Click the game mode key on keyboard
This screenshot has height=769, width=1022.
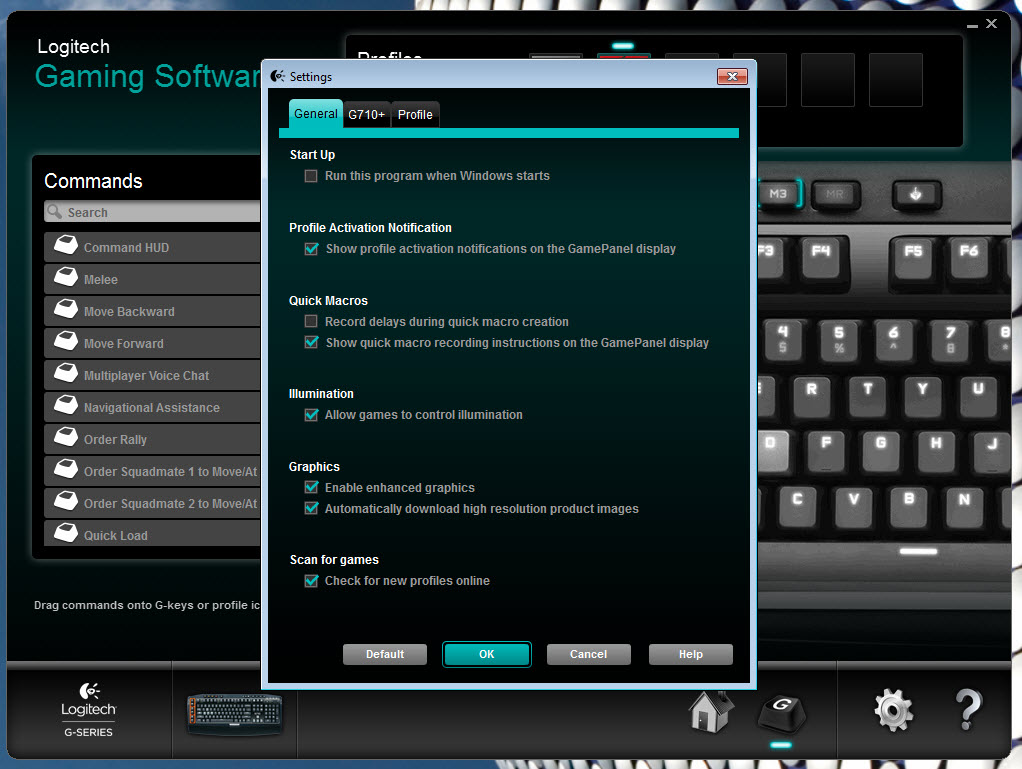[x=916, y=194]
